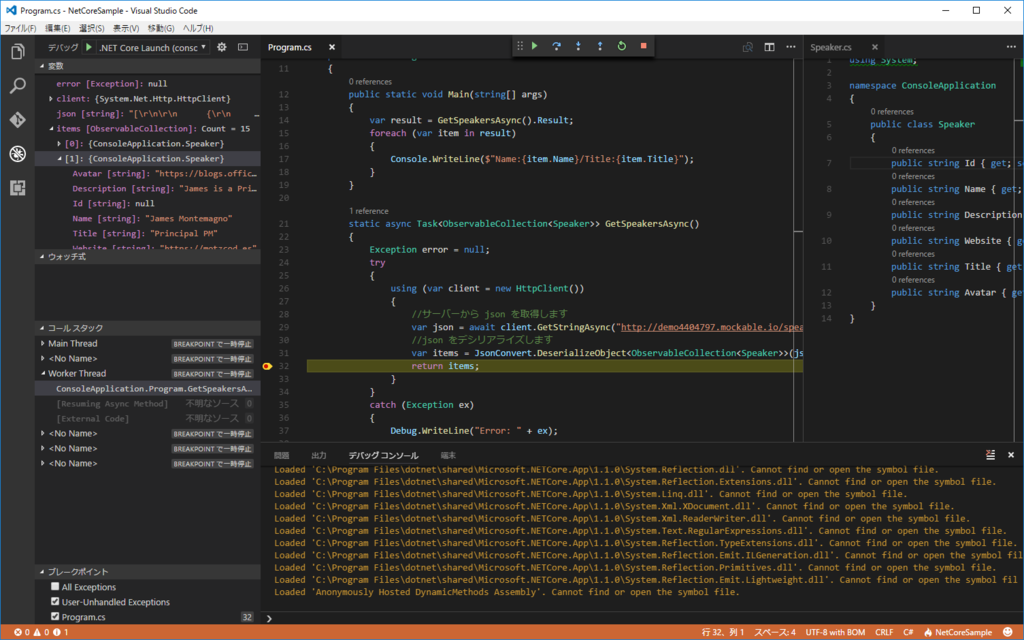Viewport: 1024px width, 640px height.
Task: Change C# language mode in status bar
Action: [x=908, y=632]
